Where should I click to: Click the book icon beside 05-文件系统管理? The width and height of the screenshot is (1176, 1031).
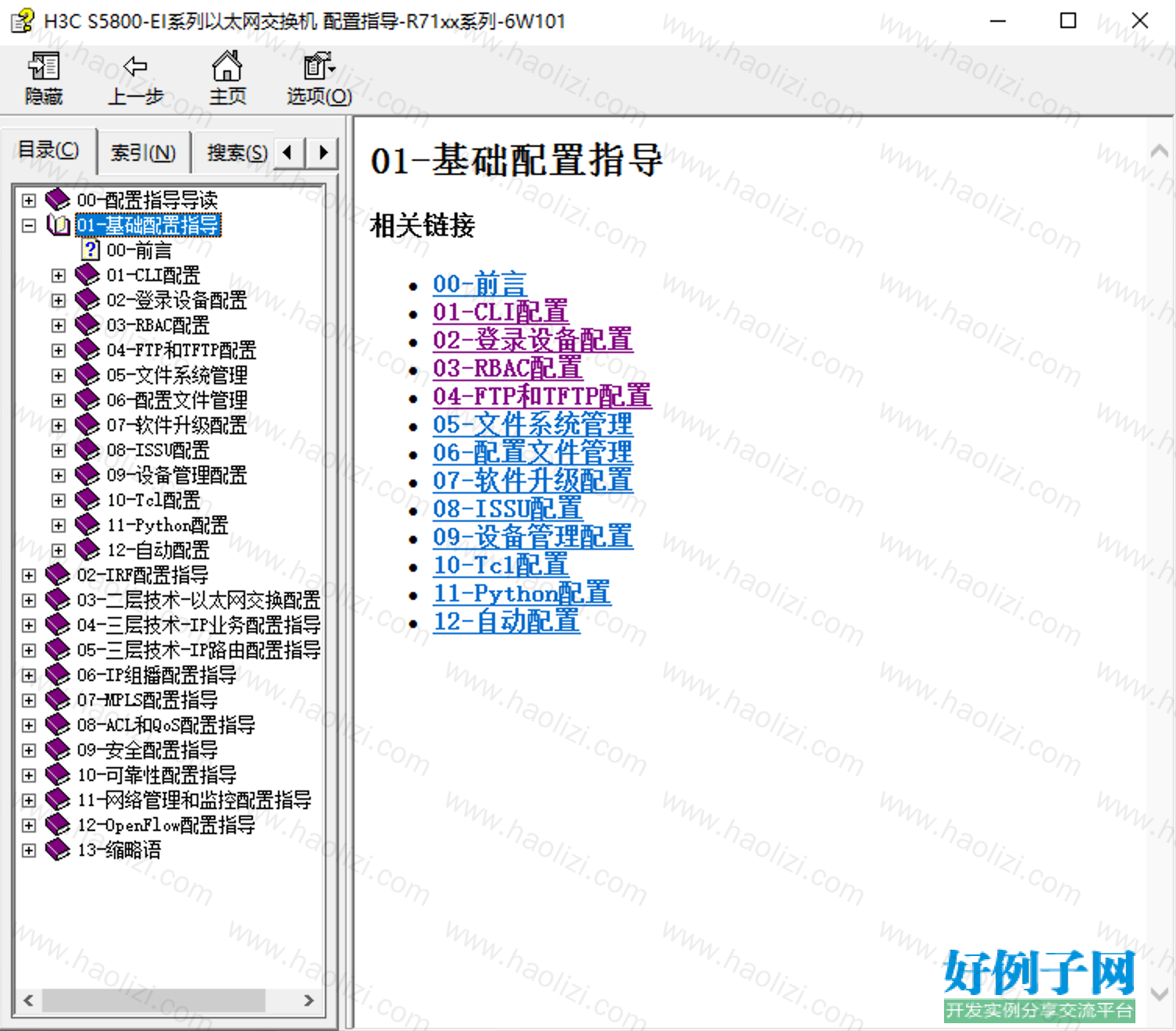[x=87, y=375]
